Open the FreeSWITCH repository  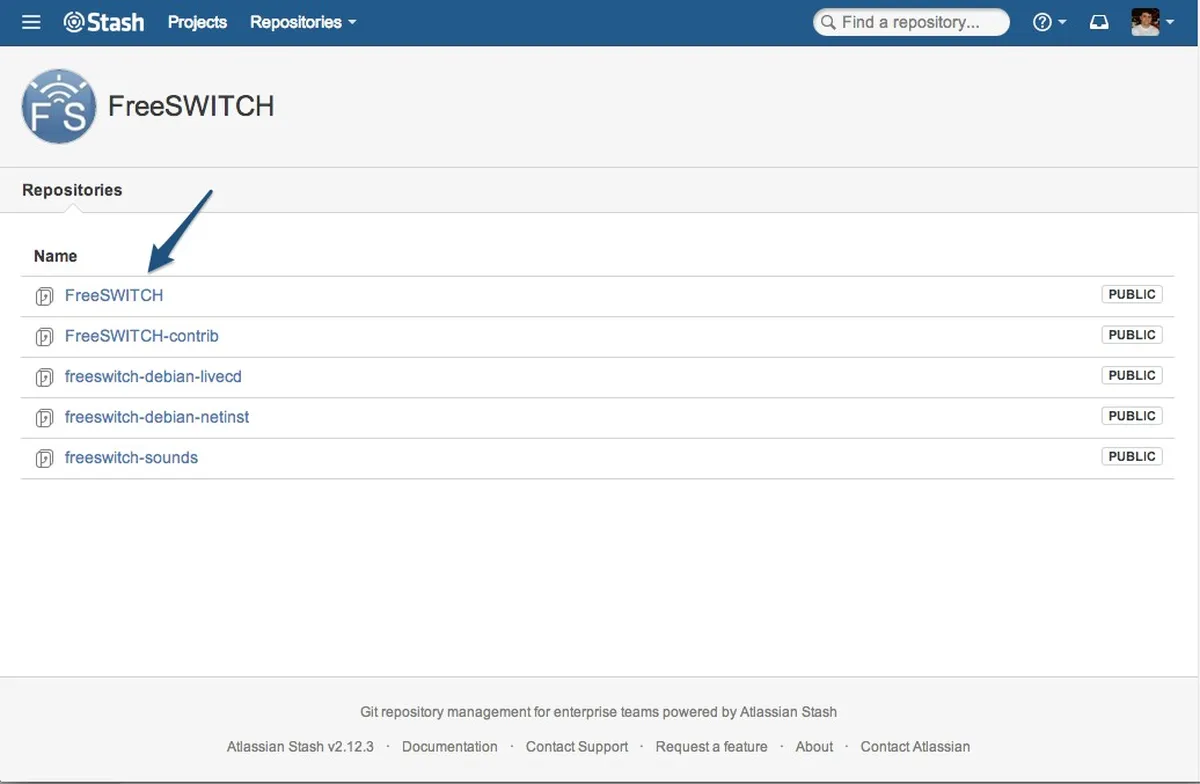(114, 296)
